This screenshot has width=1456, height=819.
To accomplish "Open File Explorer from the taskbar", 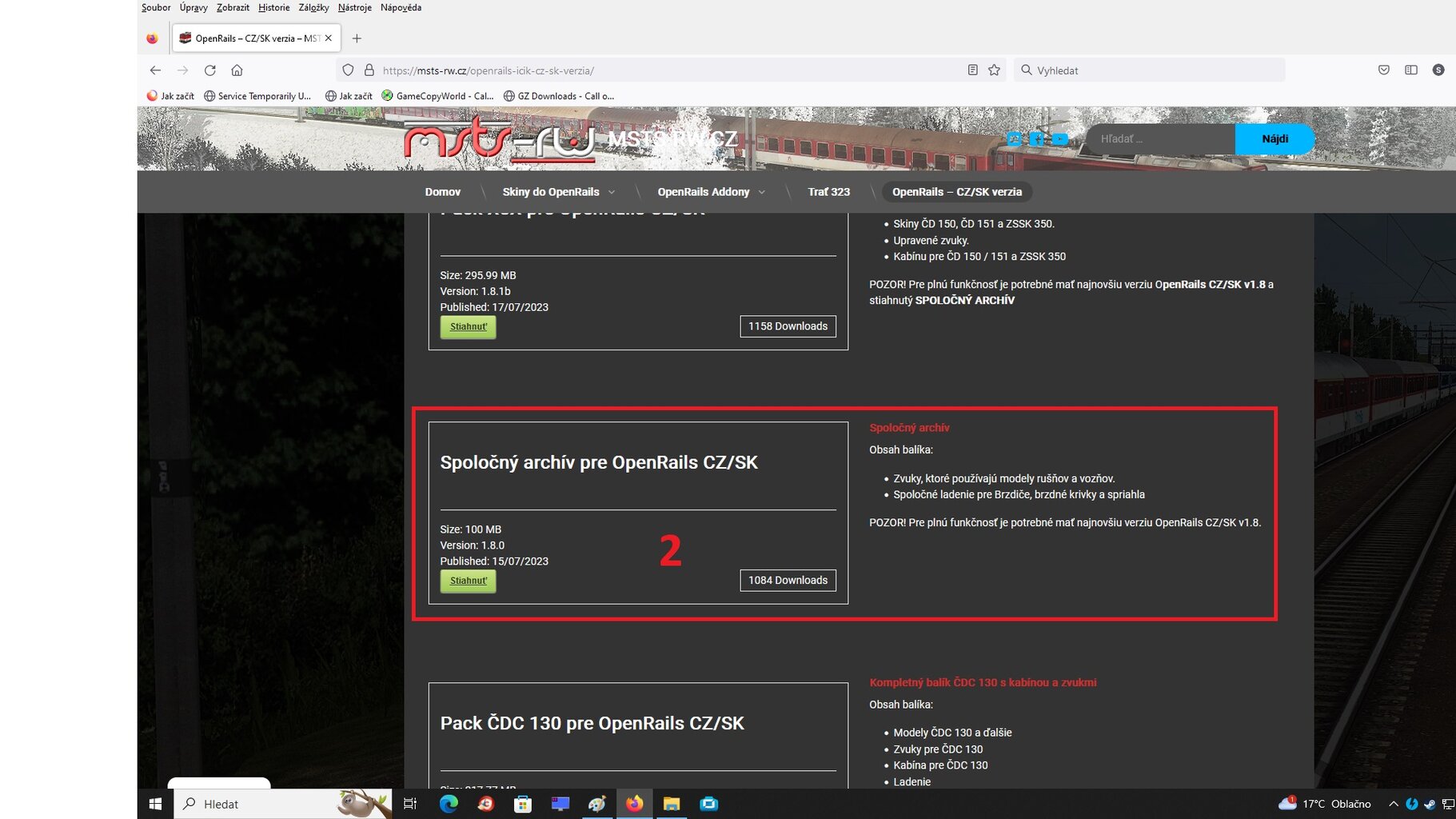I will (672, 804).
